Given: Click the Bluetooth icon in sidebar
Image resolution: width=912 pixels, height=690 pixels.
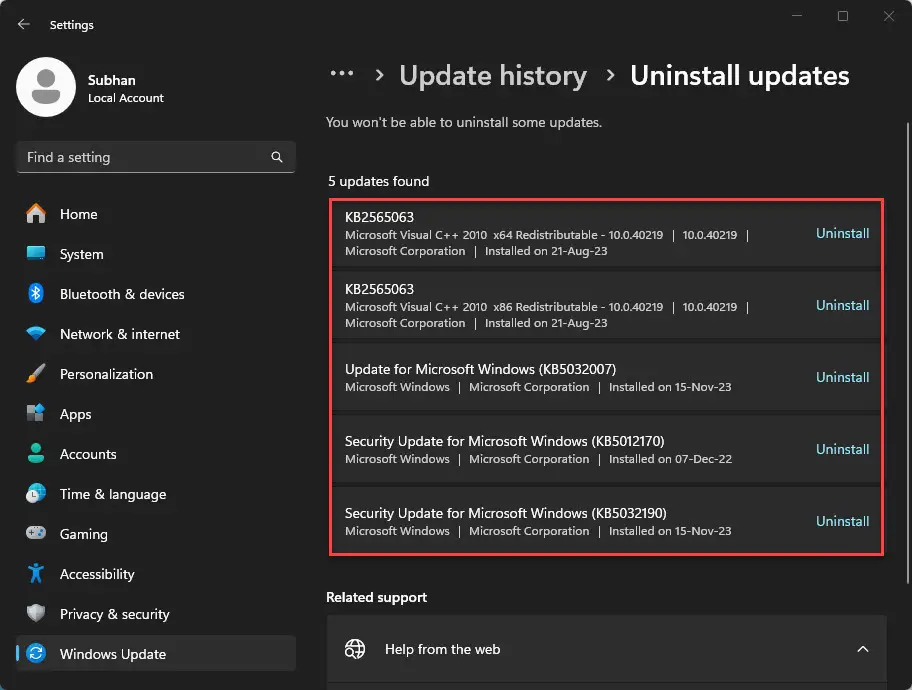Looking at the screenshot, I should click(x=35, y=293).
